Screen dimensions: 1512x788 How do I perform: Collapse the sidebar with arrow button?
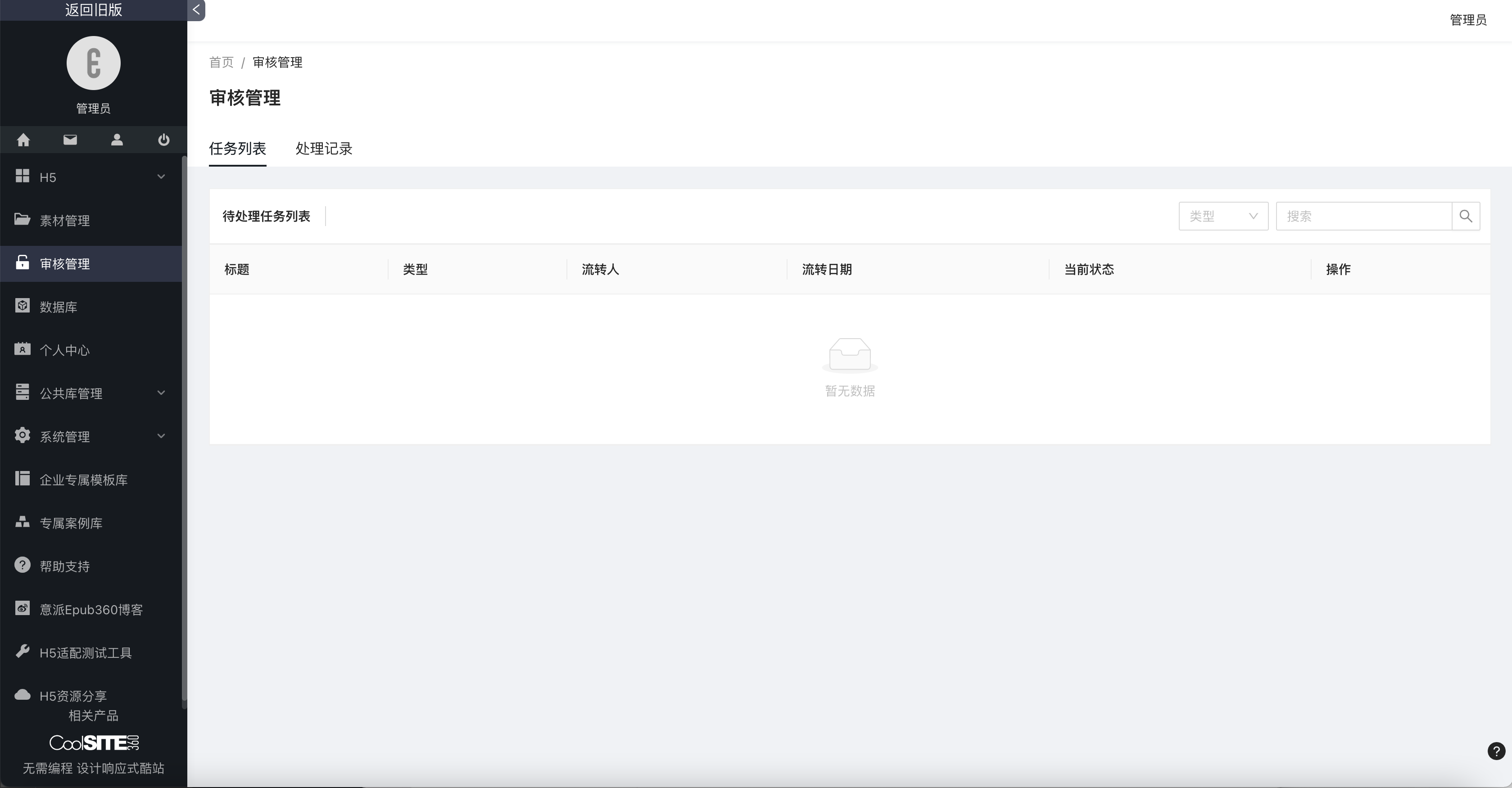196,9
